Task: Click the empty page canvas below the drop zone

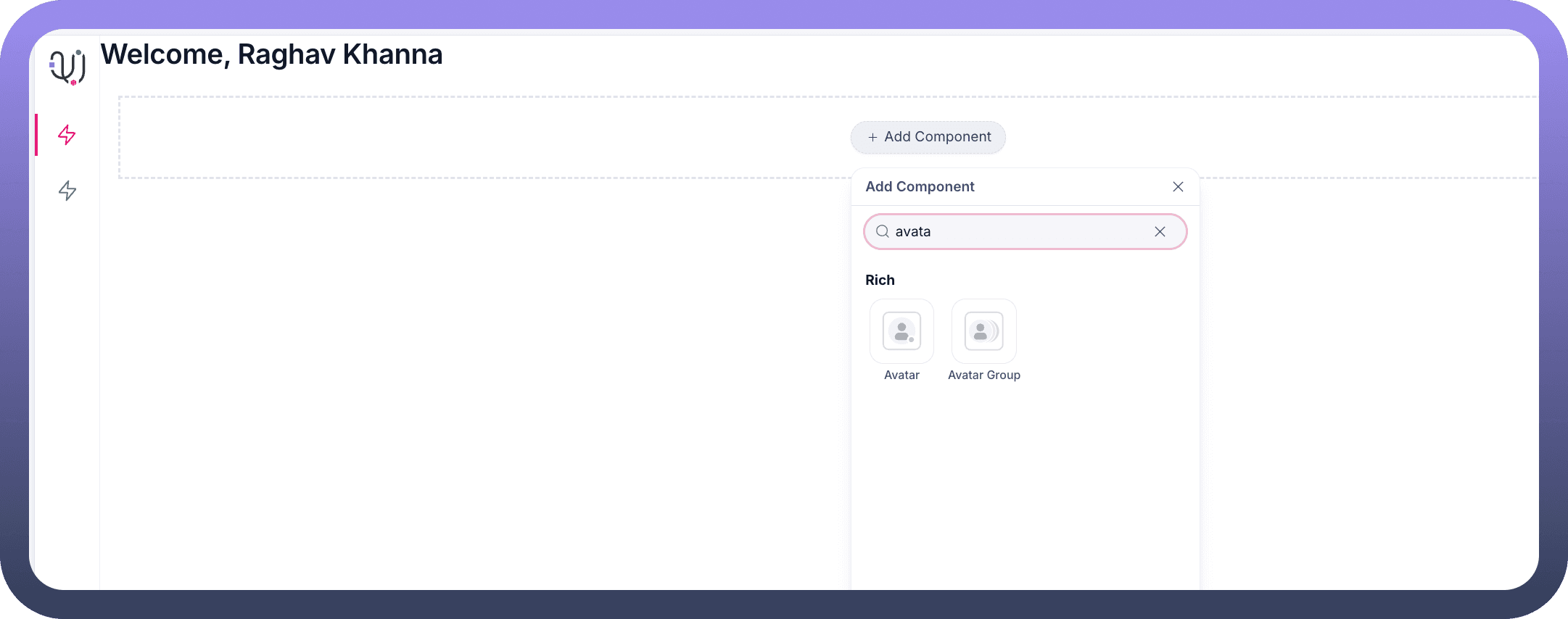Action: click(471, 384)
